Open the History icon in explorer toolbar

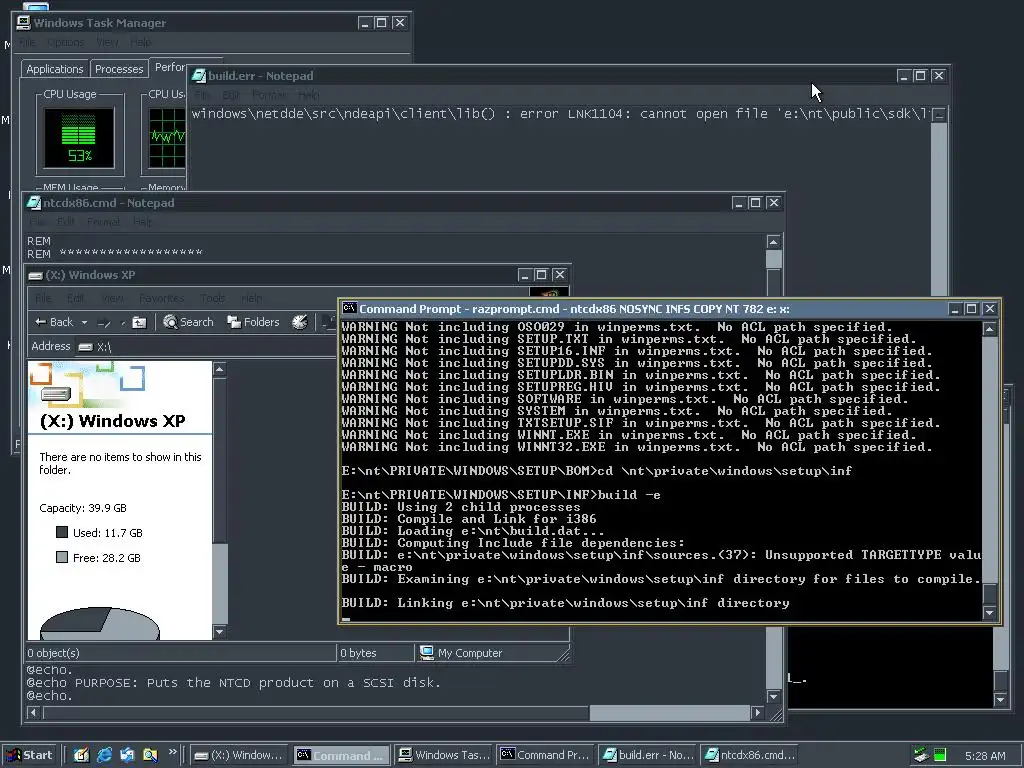[300, 322]
